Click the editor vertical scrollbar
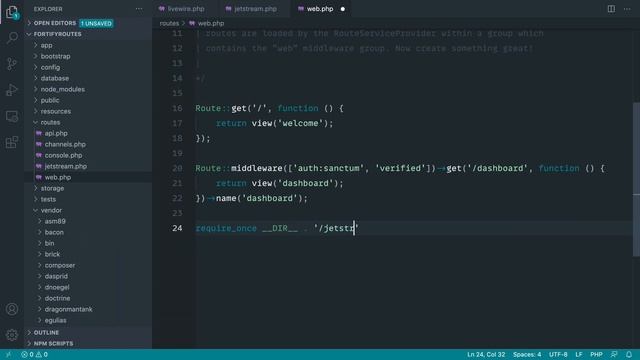This screenshot has height=360, width=640. (636, 180)
